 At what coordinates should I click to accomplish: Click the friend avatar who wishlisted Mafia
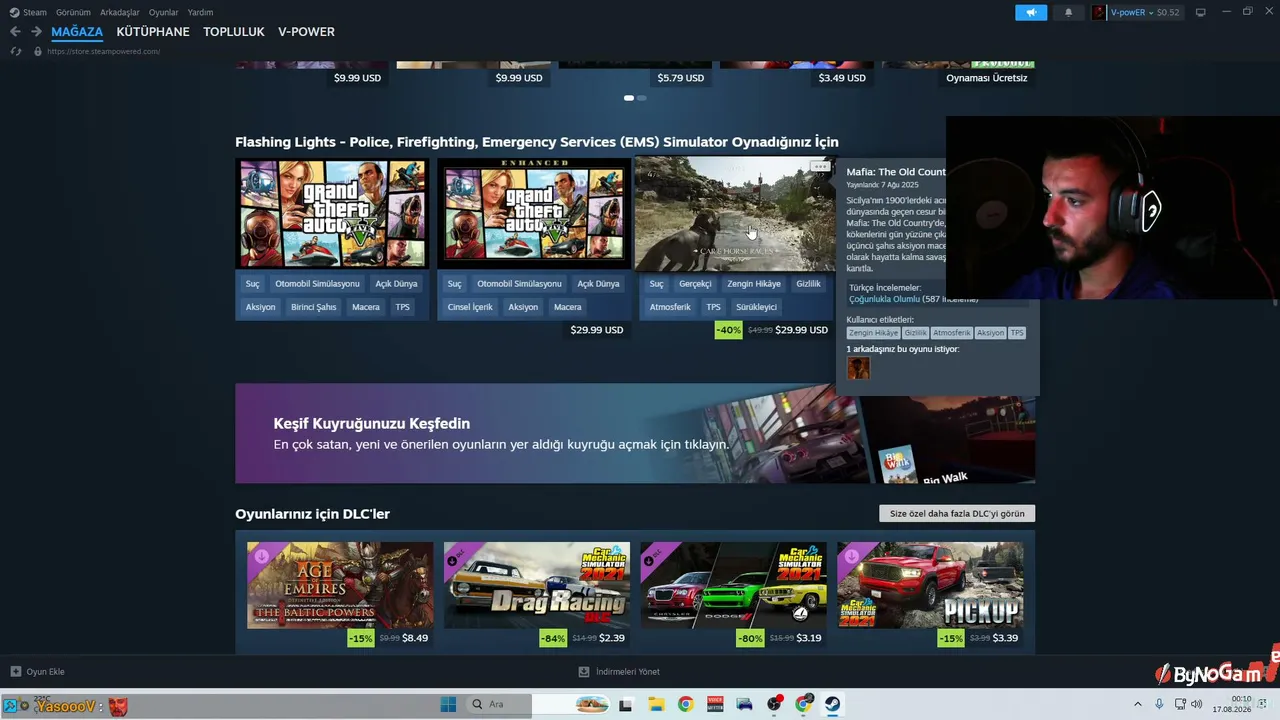pos(858,368)
